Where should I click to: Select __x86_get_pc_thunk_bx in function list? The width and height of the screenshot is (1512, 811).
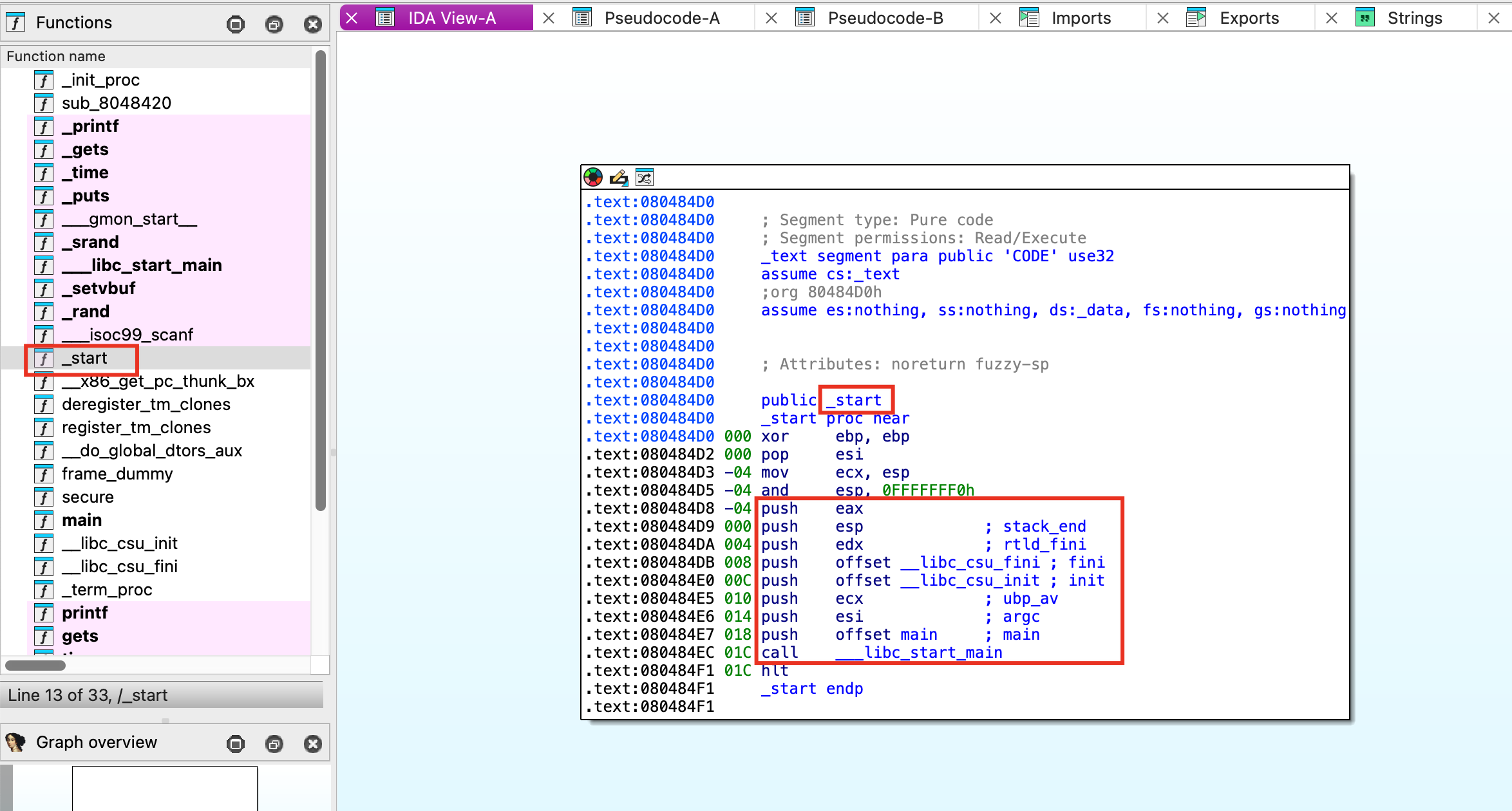pyautogui.click(x=157, y=381)
